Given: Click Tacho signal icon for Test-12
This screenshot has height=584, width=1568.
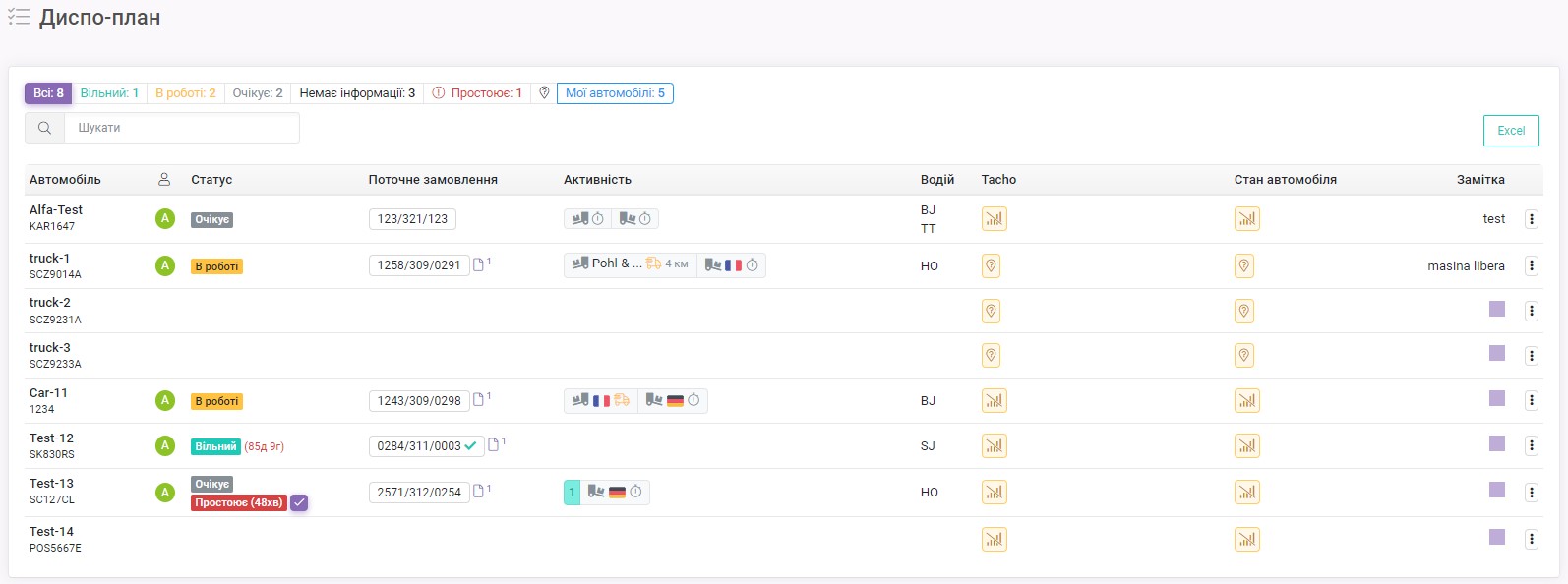Looking at the screenshot, I should 994,446.
